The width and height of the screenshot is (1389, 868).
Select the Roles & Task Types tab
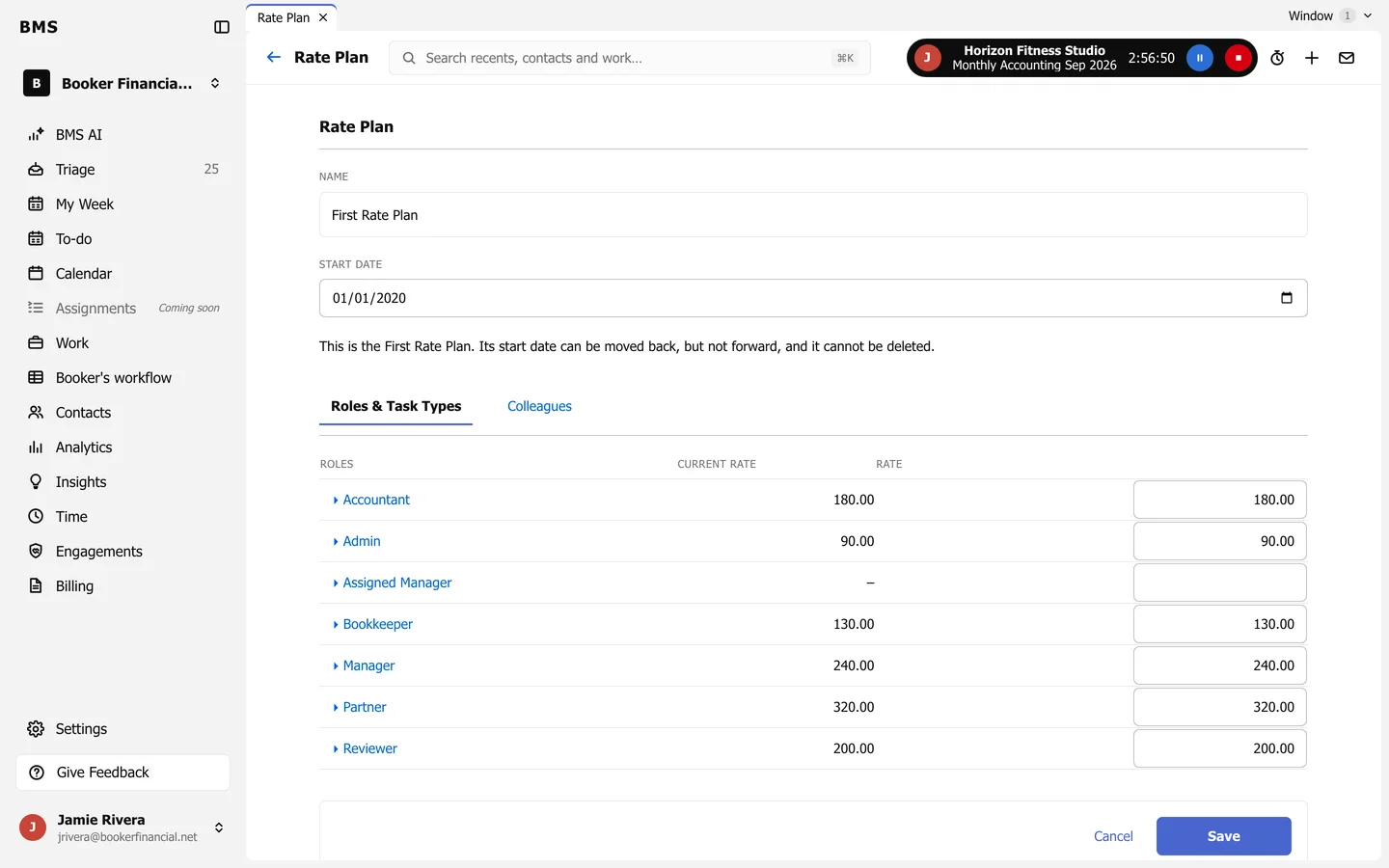395,406
